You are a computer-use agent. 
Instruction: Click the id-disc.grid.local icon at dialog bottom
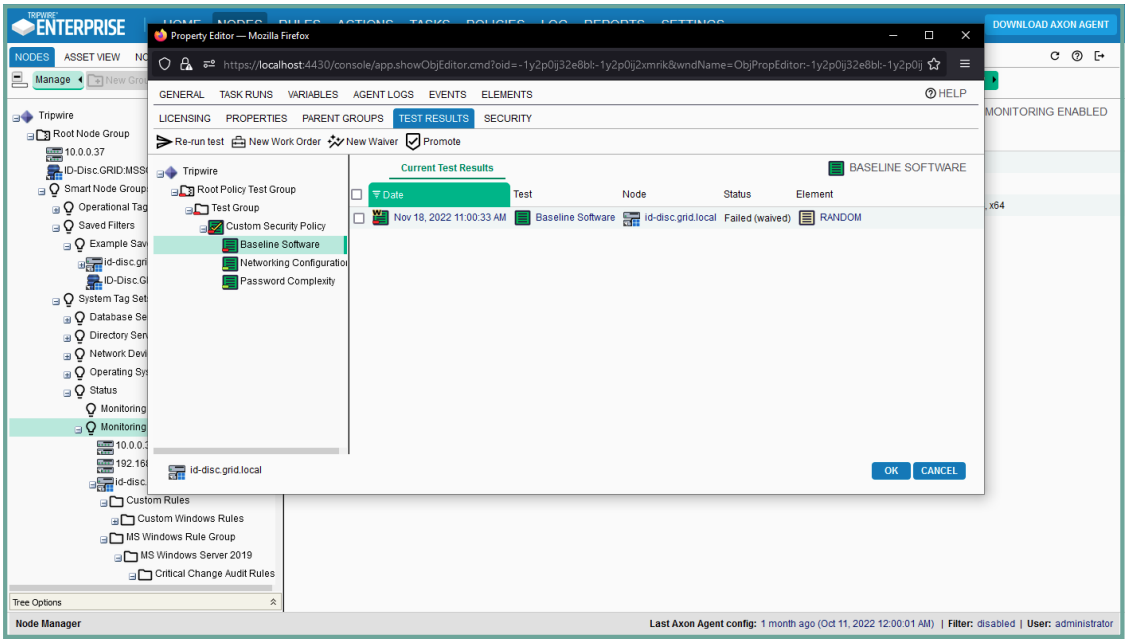(177, 471)
